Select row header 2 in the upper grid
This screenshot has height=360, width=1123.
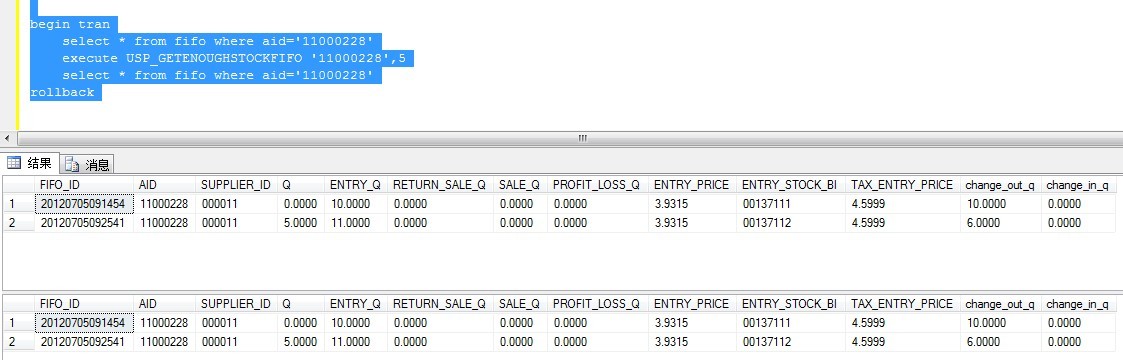(19, 223)
